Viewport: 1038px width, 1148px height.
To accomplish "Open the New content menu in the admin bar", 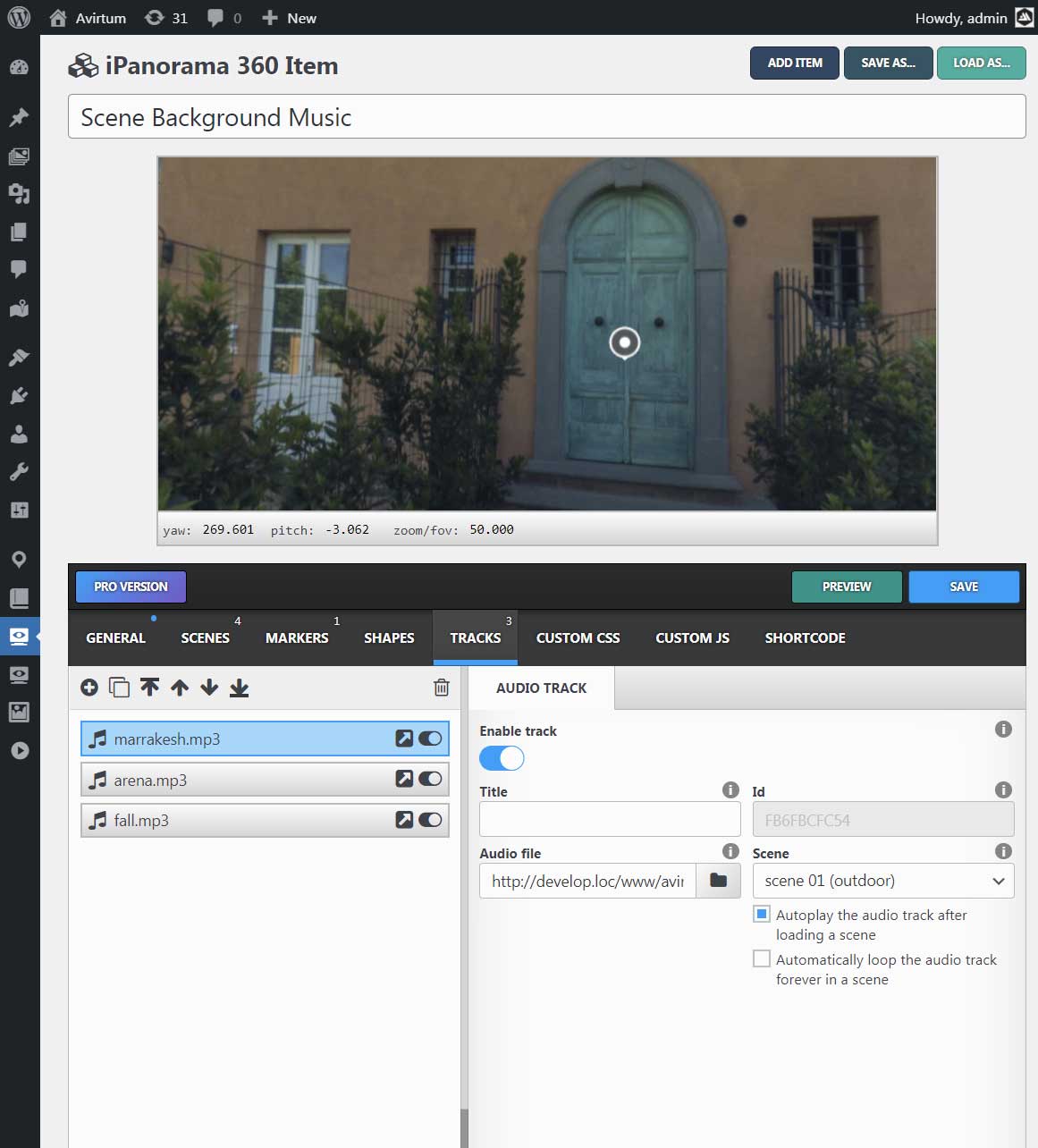I will pyautogui.click(x=289, y=18).
